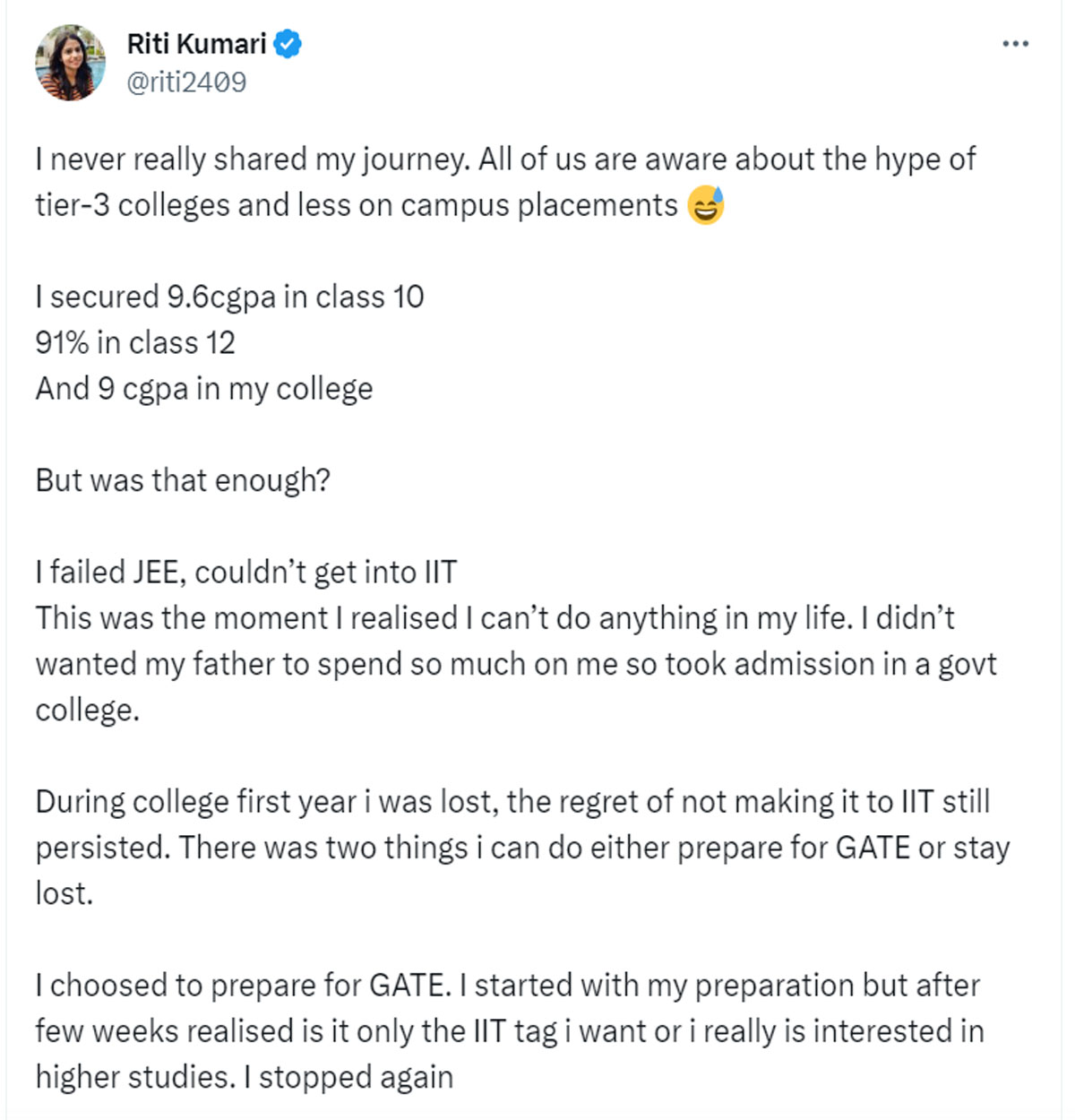Visit the @riti2409 handle
Image resolution: width=1075 pixels, height=1120 pixels.
(186, 82)
